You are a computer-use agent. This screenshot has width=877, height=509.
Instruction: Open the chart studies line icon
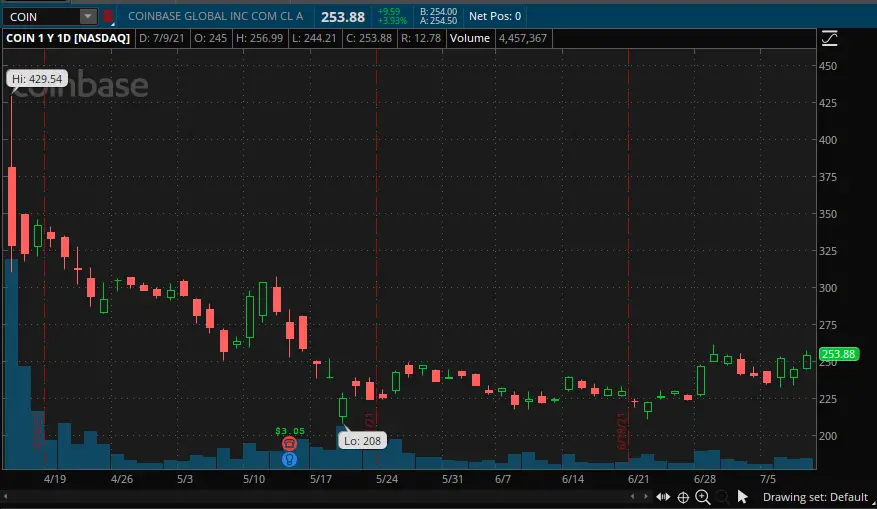[x=829, y=38]
